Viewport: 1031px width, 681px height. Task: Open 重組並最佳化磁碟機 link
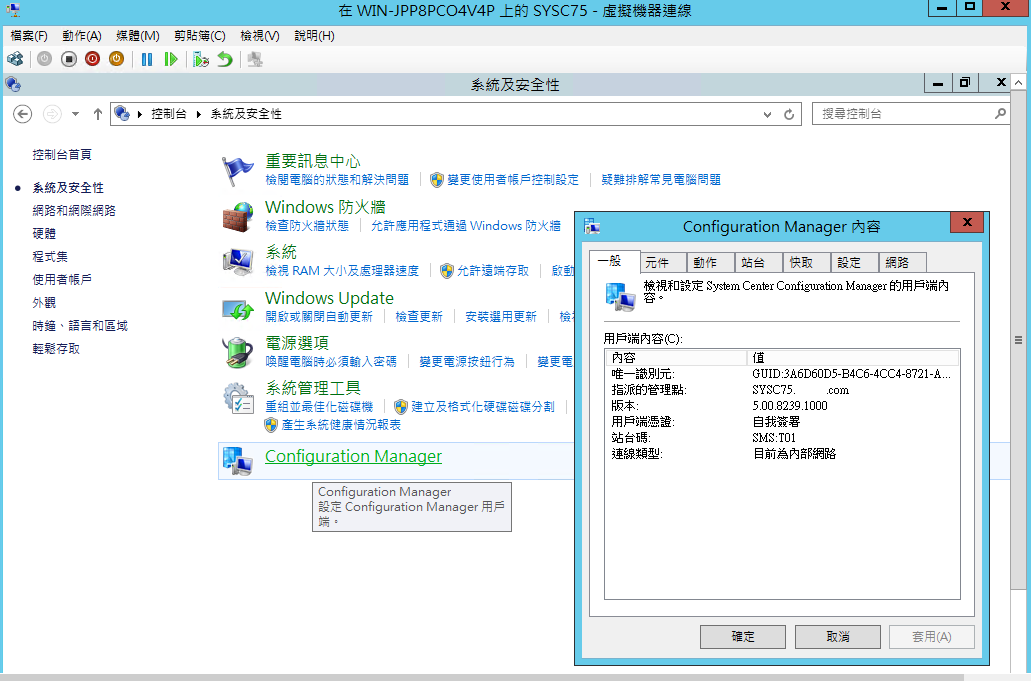point(319,407)
